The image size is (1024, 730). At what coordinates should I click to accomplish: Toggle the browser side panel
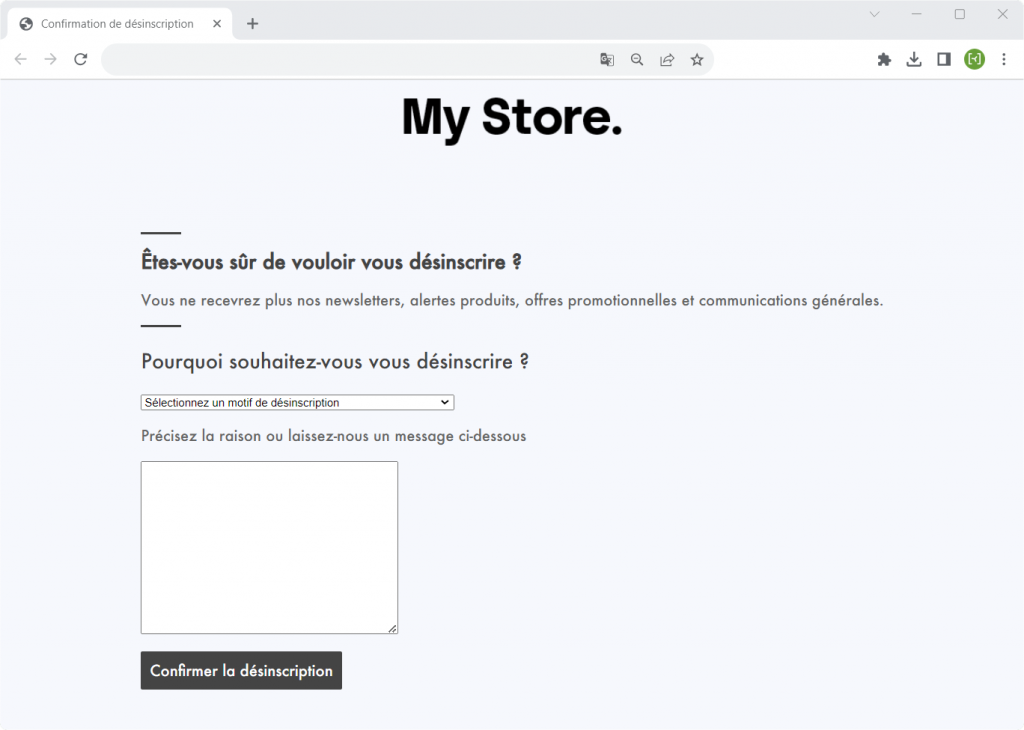pos(944,60)
